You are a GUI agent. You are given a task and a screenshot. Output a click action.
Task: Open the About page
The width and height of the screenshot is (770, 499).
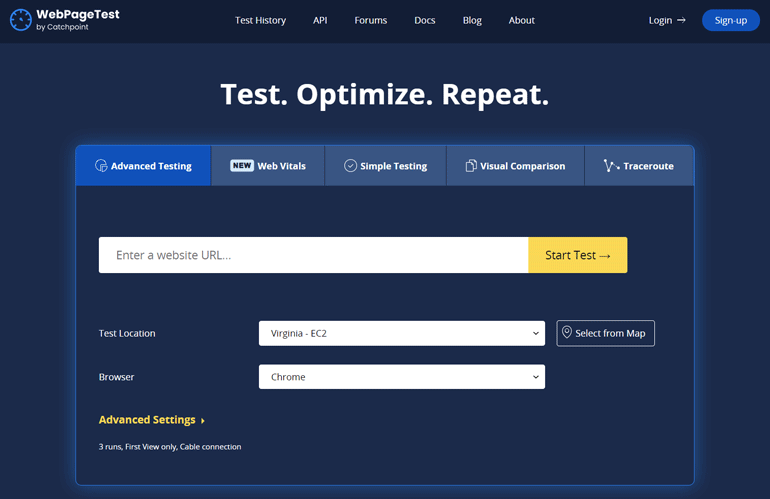522,20
